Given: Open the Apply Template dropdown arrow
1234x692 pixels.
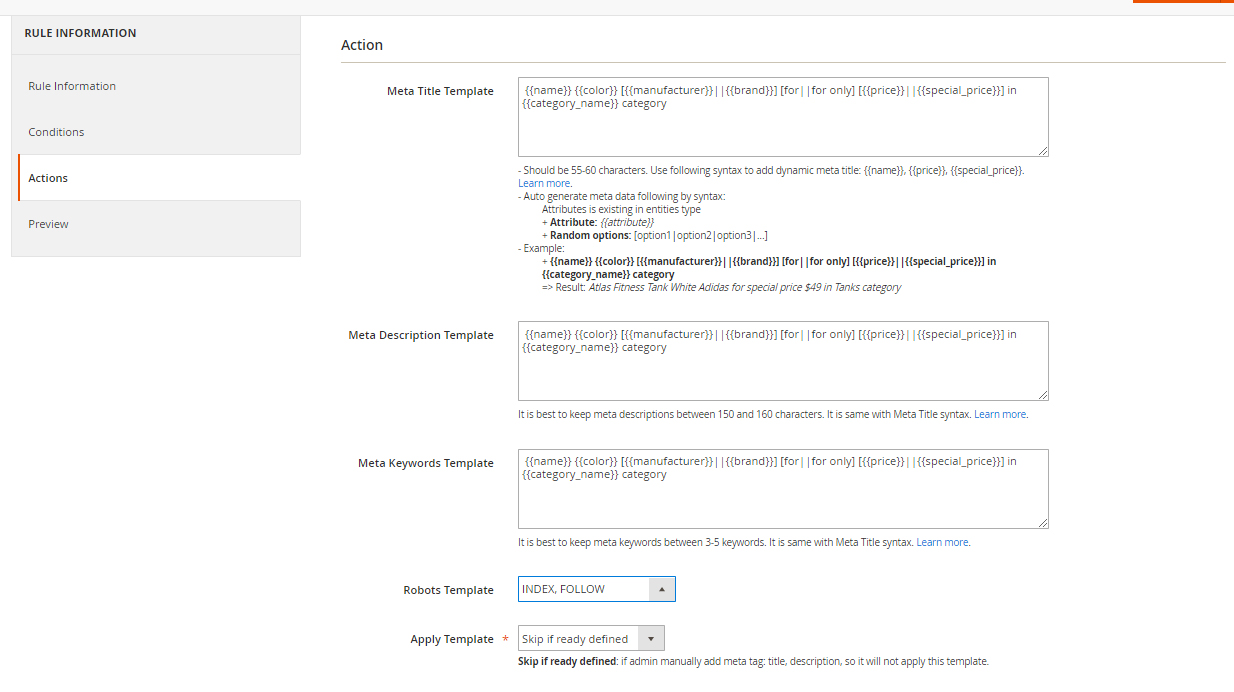Looking at the screenshot, I should (x=651, y=639).
